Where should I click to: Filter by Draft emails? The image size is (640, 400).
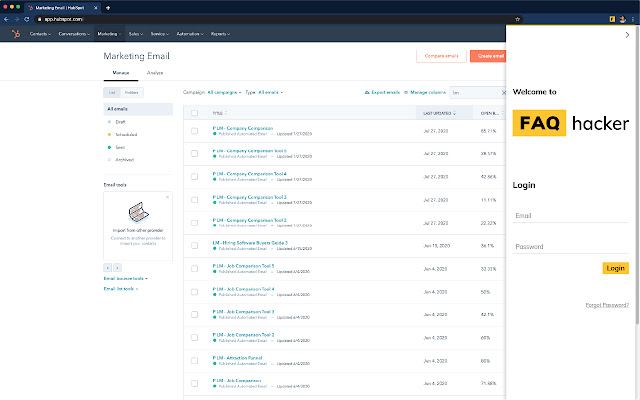(x=120, y=122)
